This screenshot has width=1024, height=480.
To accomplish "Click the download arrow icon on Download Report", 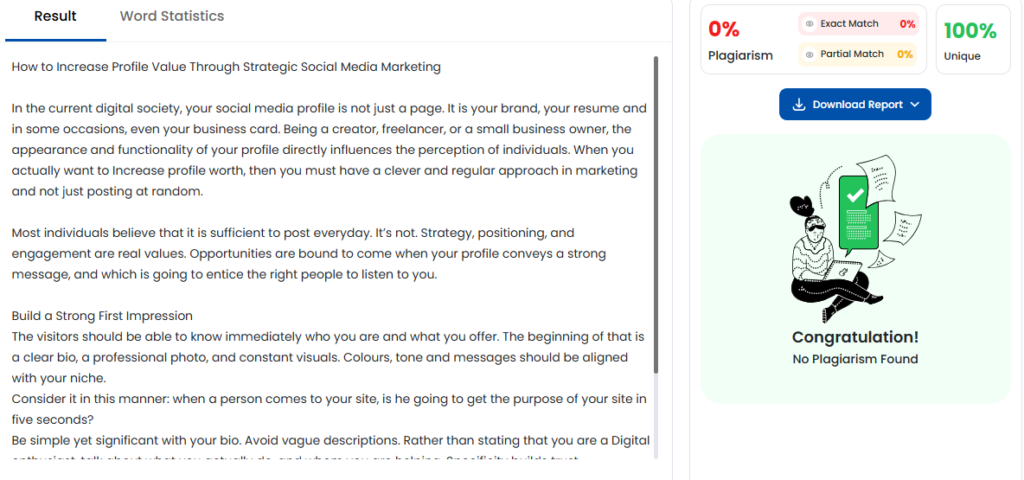I will tap(798, 105).
